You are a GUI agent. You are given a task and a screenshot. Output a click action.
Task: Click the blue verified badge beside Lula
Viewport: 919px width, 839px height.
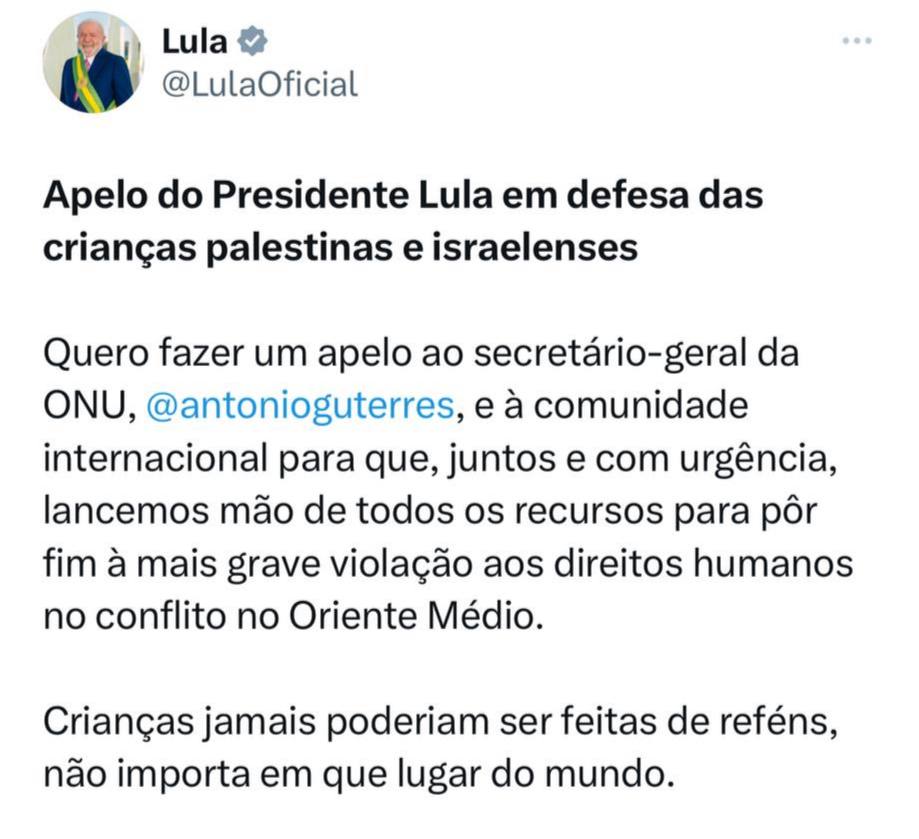click(255, 41)
